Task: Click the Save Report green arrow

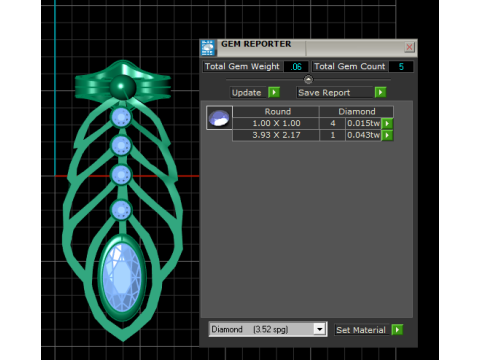Action: click(380, 92)
